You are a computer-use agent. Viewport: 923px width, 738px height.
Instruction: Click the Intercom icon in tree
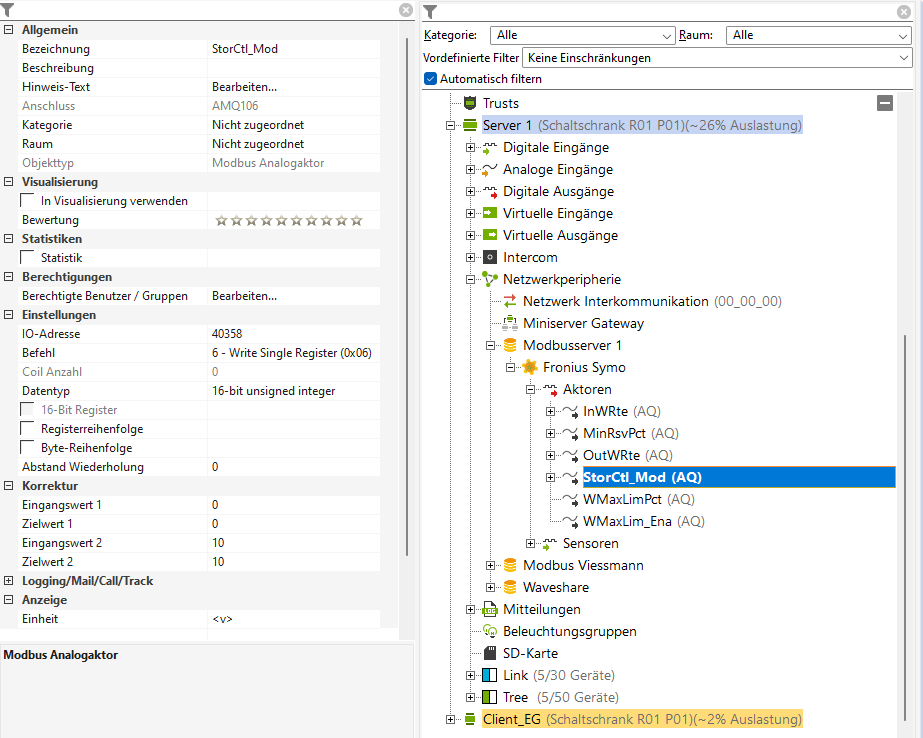pyautogui.click(x=490, y=257)
